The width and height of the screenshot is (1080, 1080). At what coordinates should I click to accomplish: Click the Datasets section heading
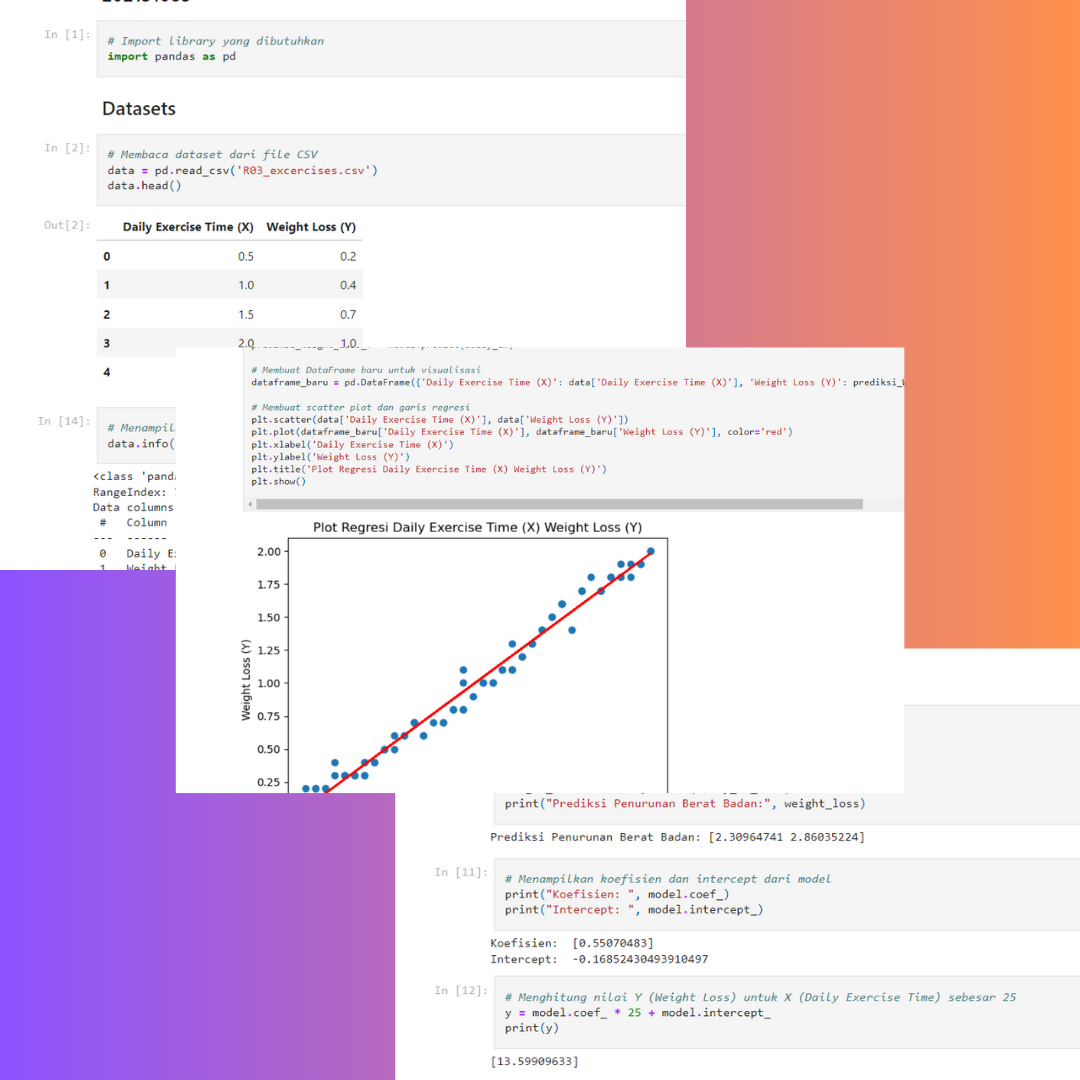tap(139, 108)
